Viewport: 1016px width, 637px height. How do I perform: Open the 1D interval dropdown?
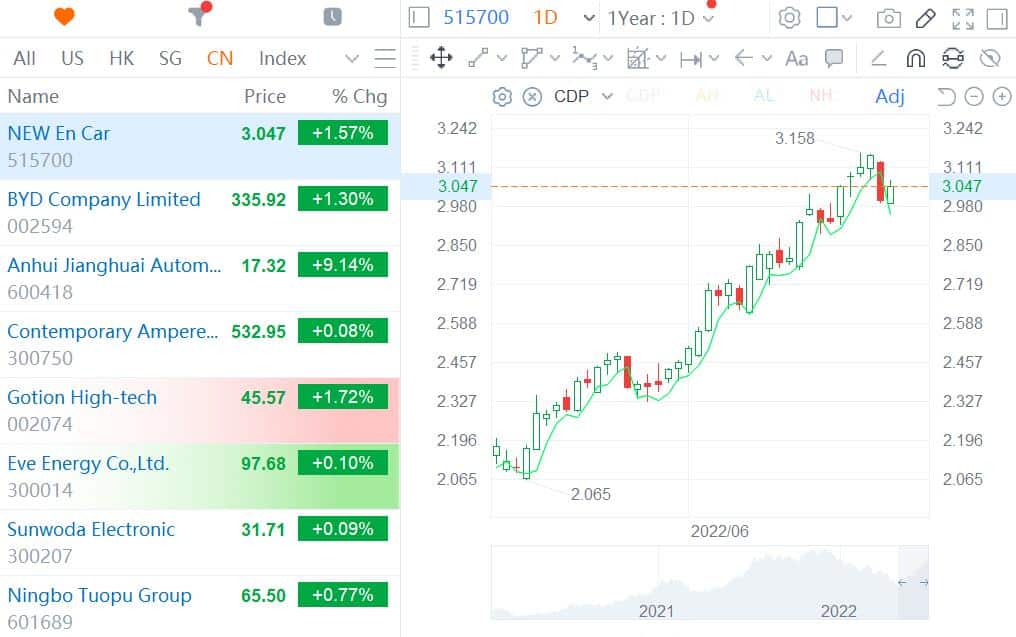560,18
